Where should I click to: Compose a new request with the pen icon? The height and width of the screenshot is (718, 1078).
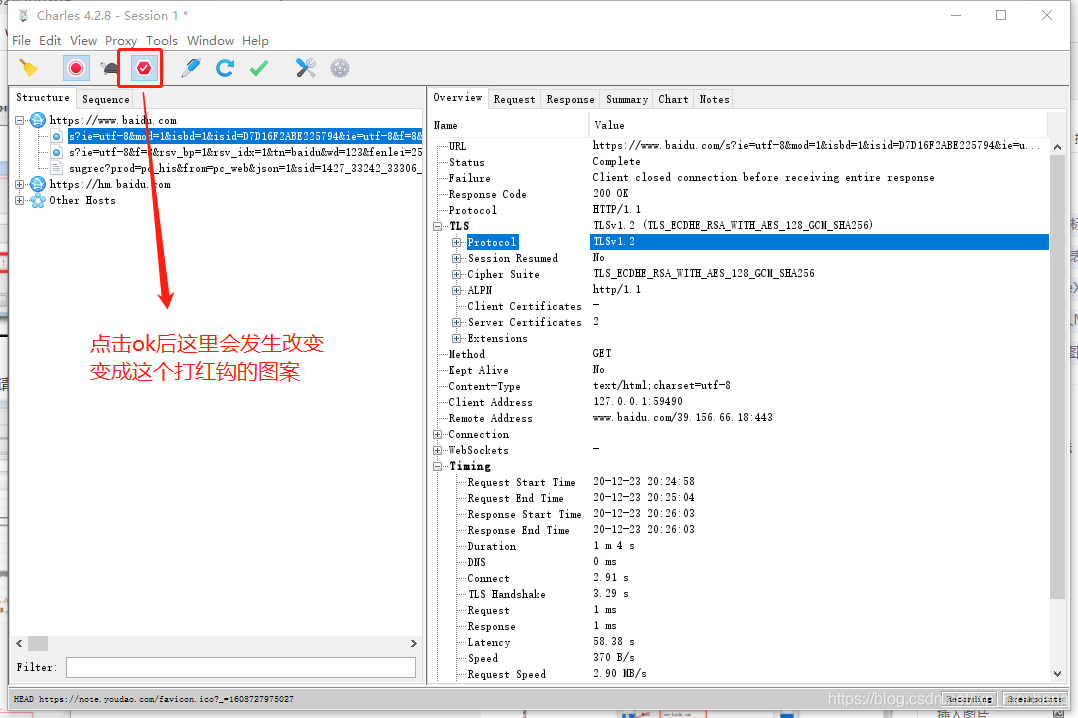pyautogui.click(x=190, y=68)
